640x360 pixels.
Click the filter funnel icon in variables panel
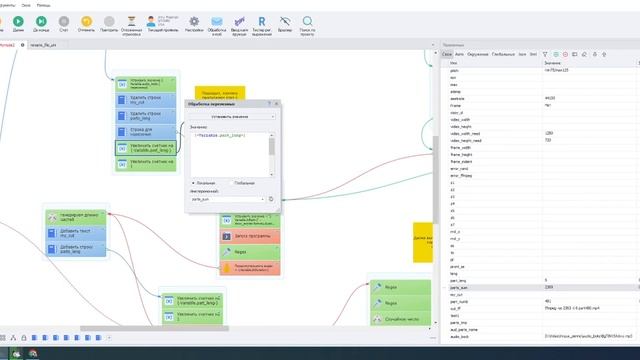point(545,54)
